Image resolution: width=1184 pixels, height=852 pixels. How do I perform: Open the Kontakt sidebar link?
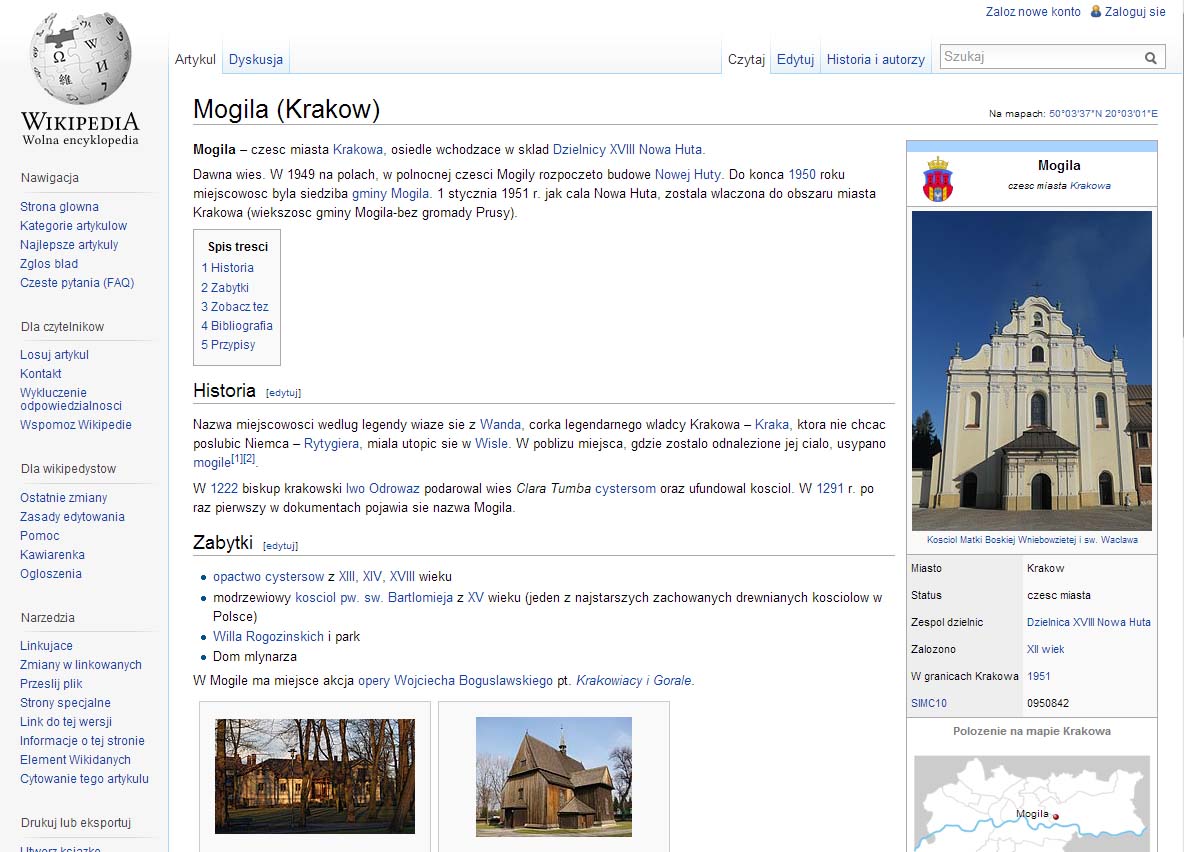click(x=41, y=374)
